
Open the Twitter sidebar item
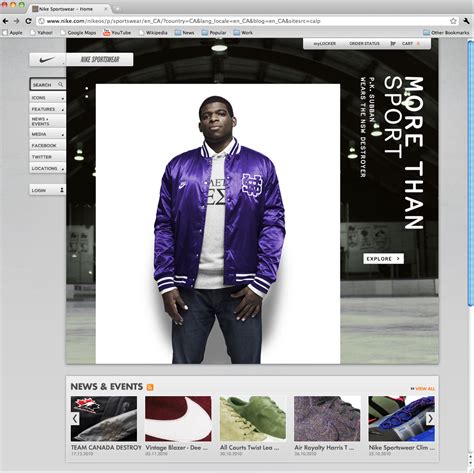point(48,157)
